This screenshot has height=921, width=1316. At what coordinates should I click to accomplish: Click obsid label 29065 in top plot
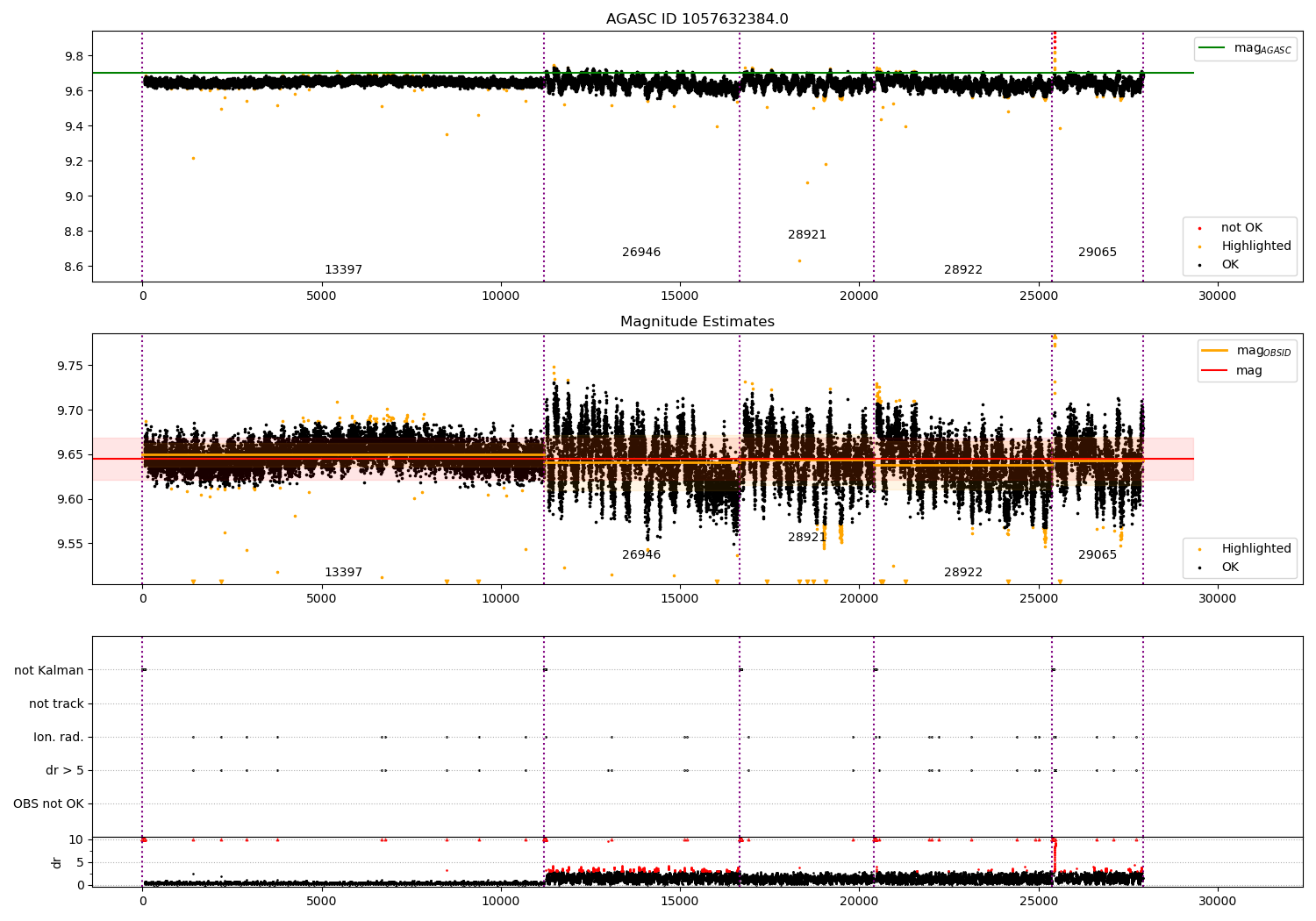point(1098,252)
